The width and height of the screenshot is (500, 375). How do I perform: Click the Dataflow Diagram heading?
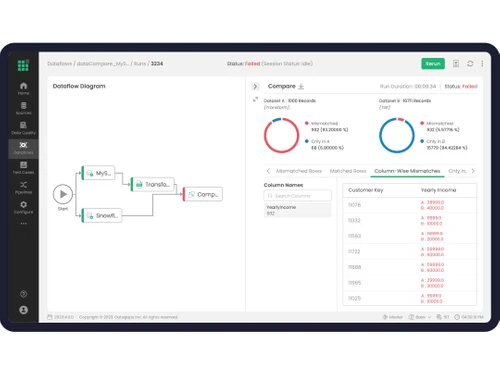pos(79,86)
